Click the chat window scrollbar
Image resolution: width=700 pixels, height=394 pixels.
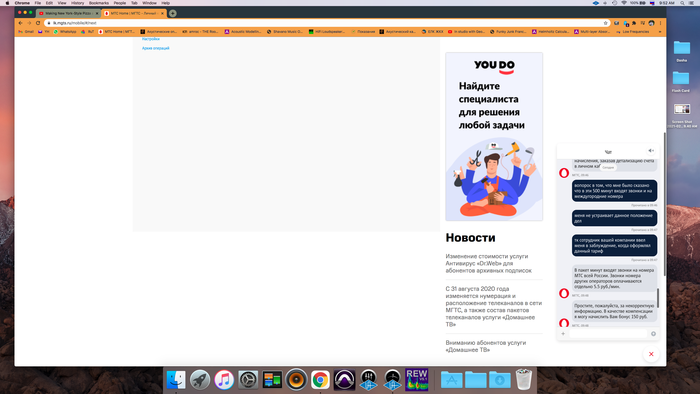(658, 298)
